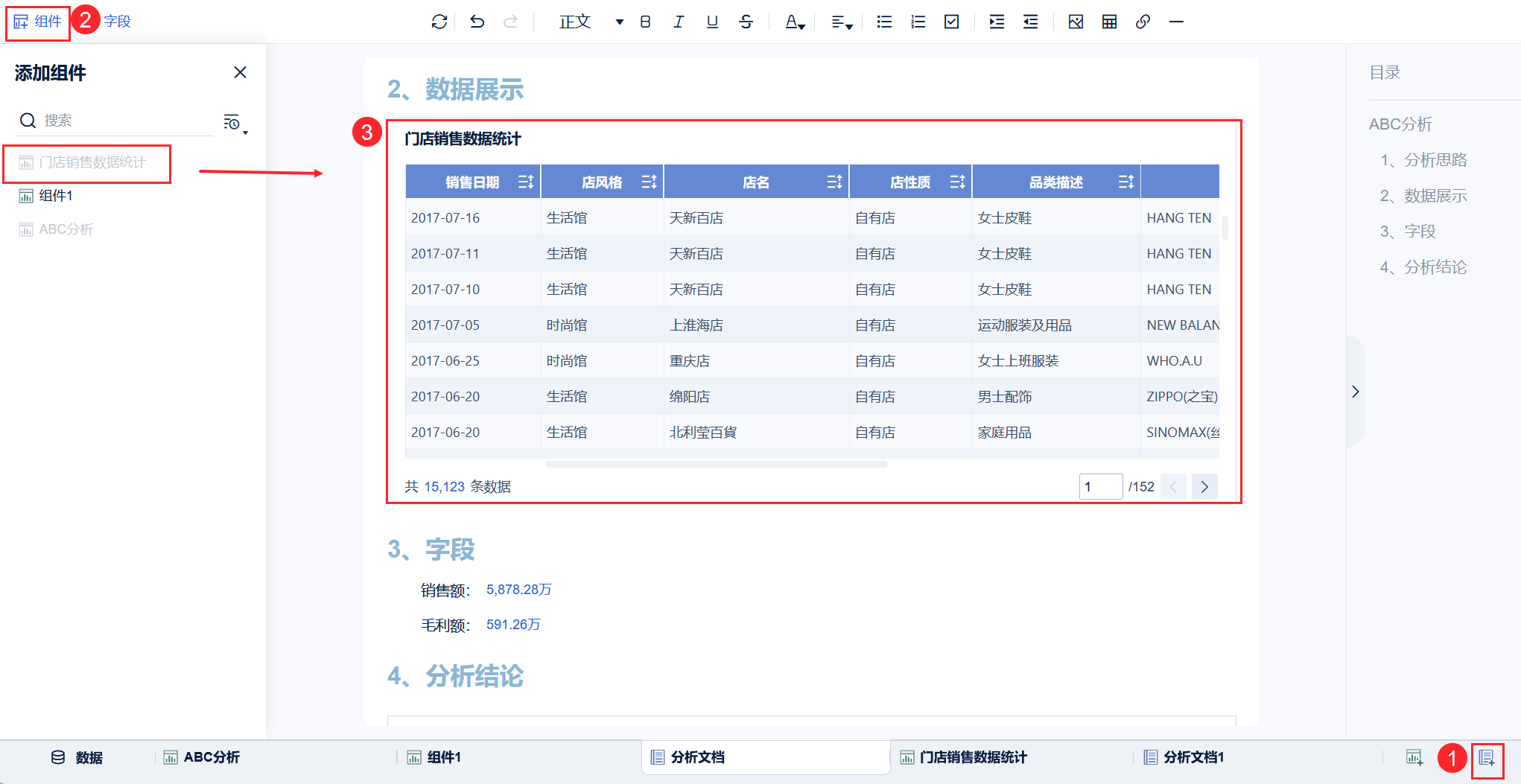Collapse the 目录 outline panel
The height and width of the screenshot is (784, 1521).
1355,392
